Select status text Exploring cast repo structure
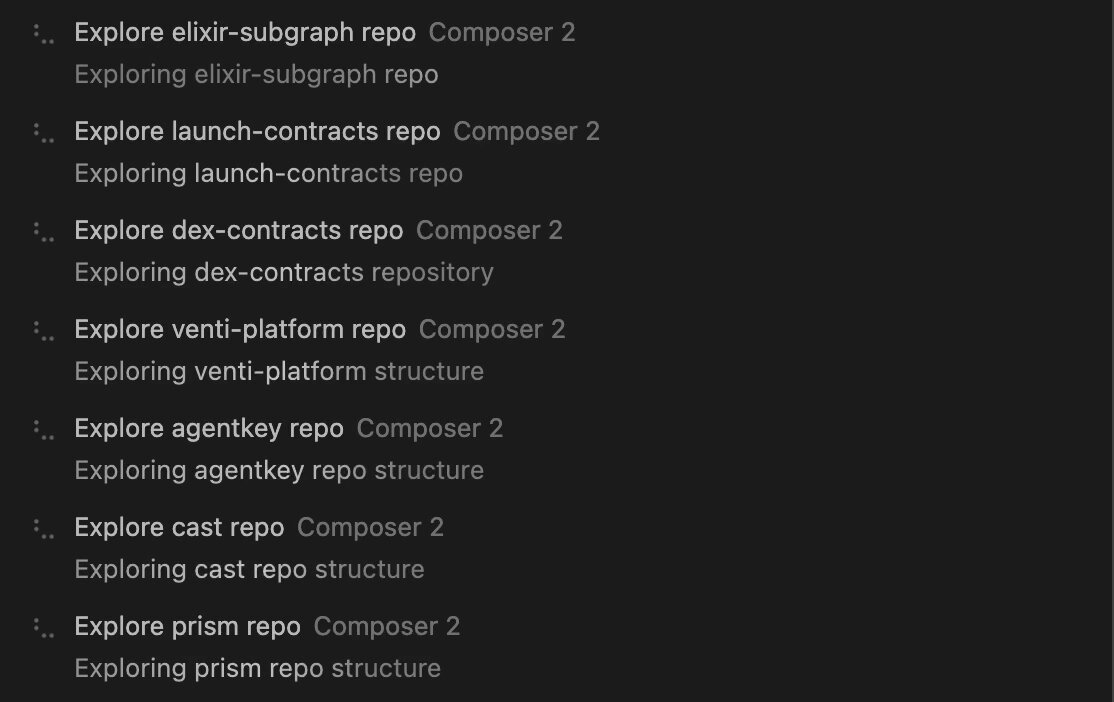 249,570
